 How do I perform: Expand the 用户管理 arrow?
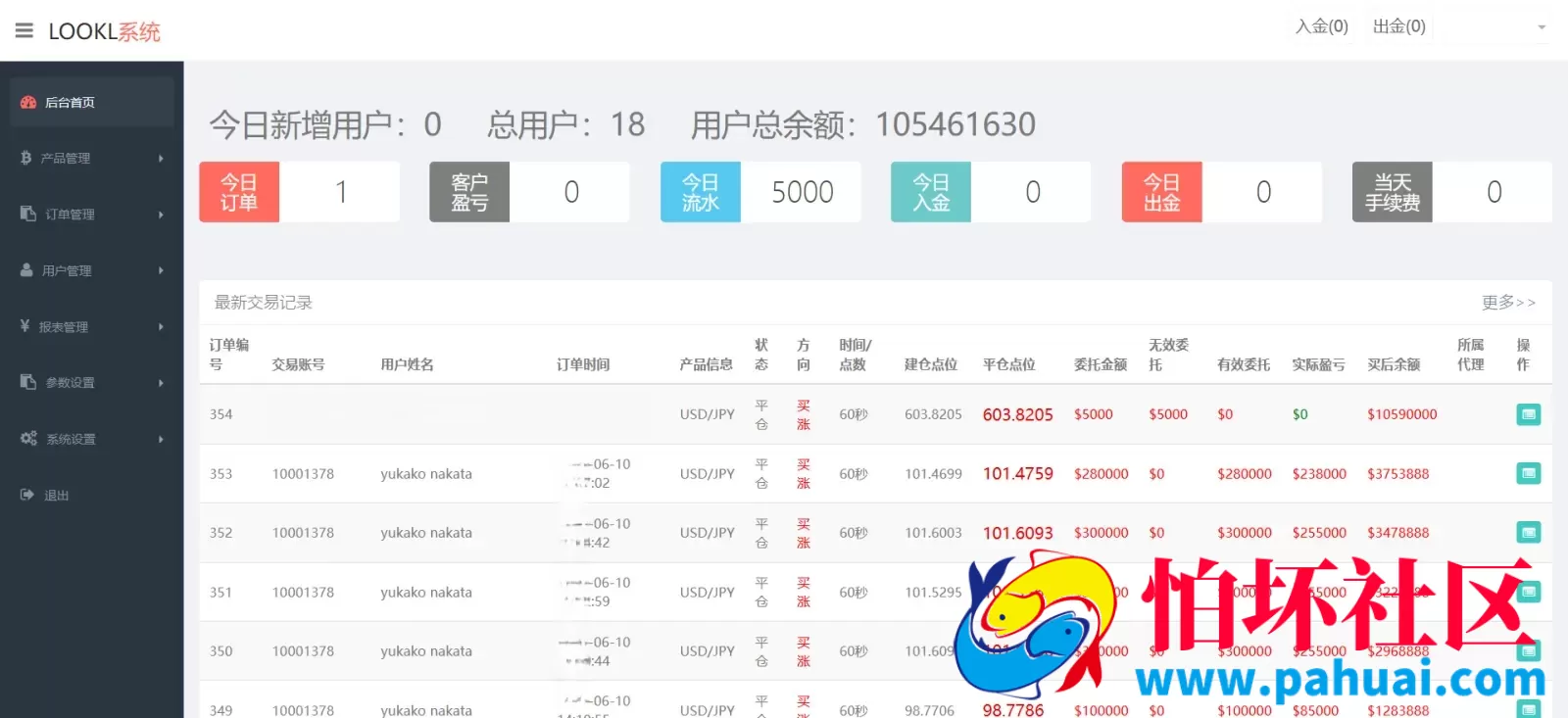click(x=161, y=270)
